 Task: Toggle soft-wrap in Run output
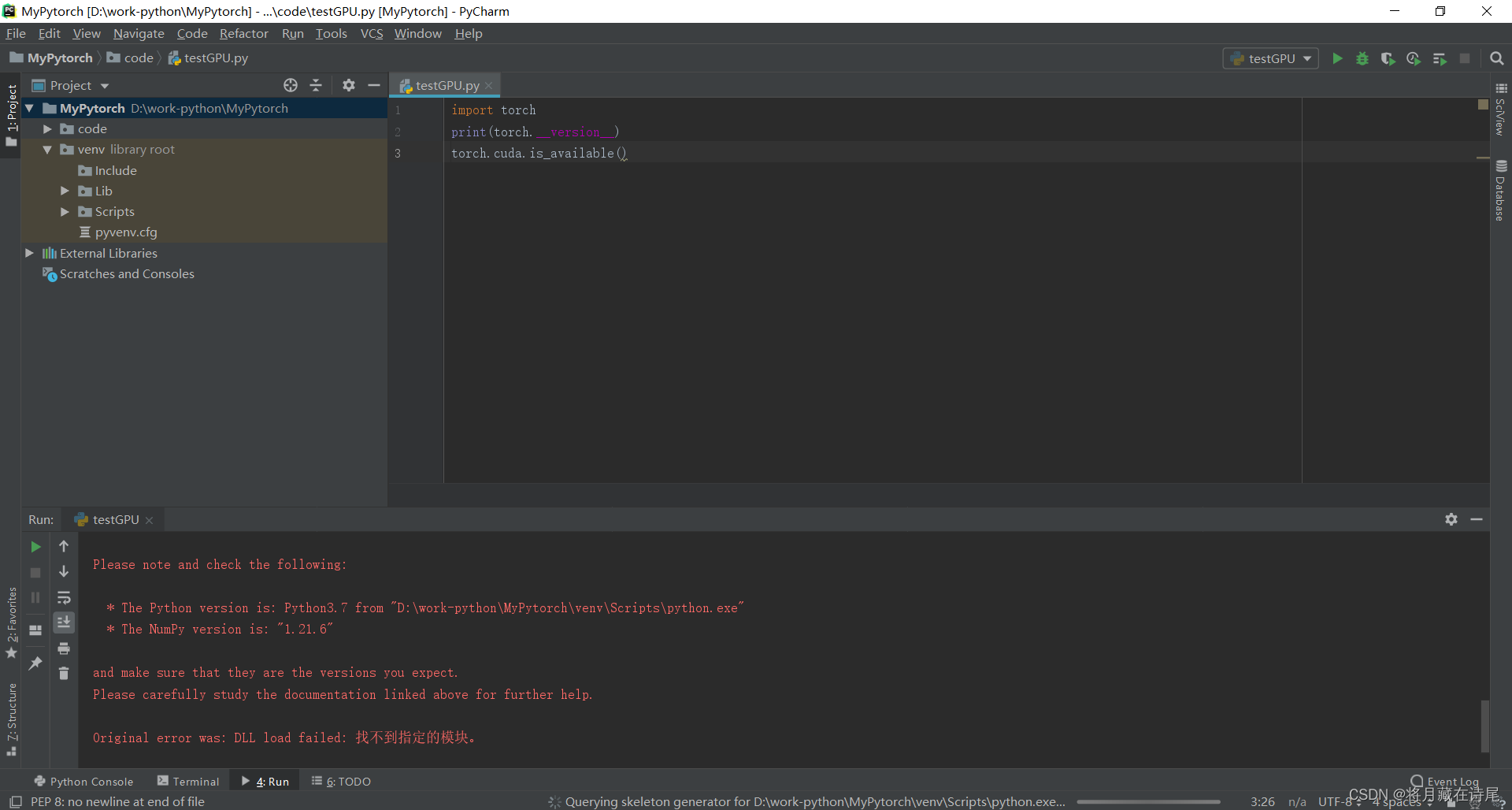coord(64,597)
